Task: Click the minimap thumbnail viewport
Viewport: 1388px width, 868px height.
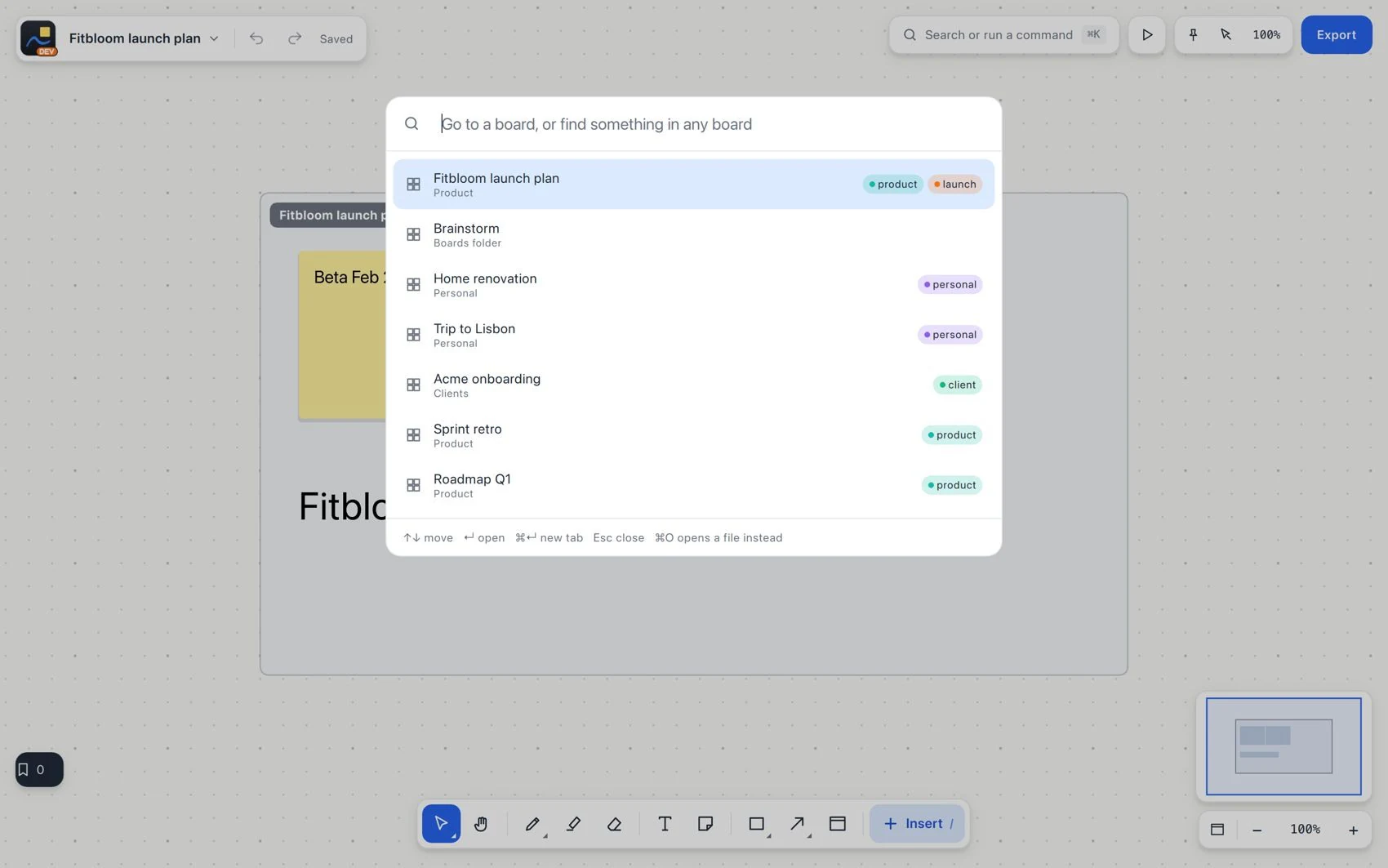Action: 1283,746
